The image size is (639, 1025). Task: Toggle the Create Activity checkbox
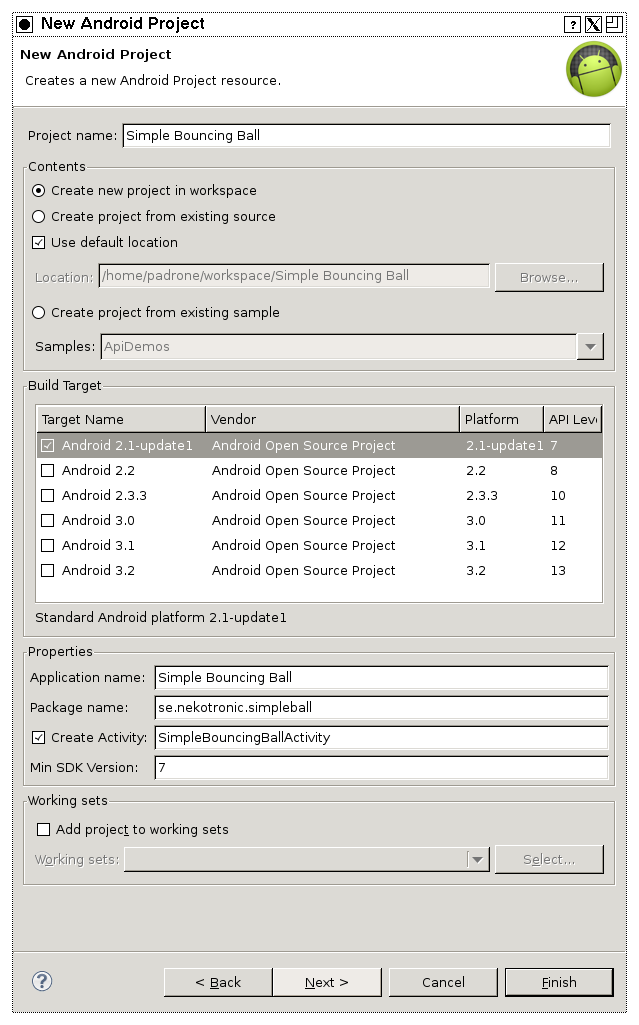[x=39, y=737]
